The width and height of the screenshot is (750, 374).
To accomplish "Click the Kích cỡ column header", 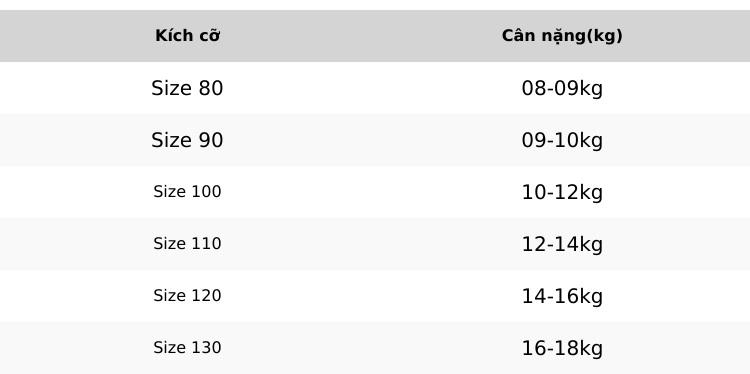I will pyautogui.click(x=188, y=36).
